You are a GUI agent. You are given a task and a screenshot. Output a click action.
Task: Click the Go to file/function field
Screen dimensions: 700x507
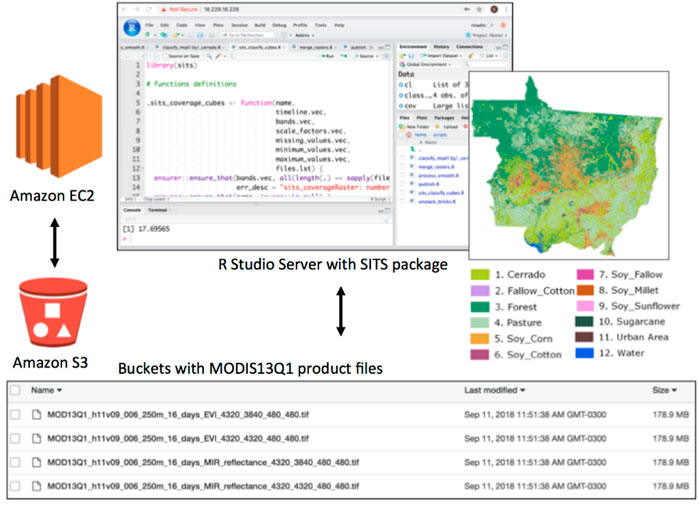click(247, 35)
